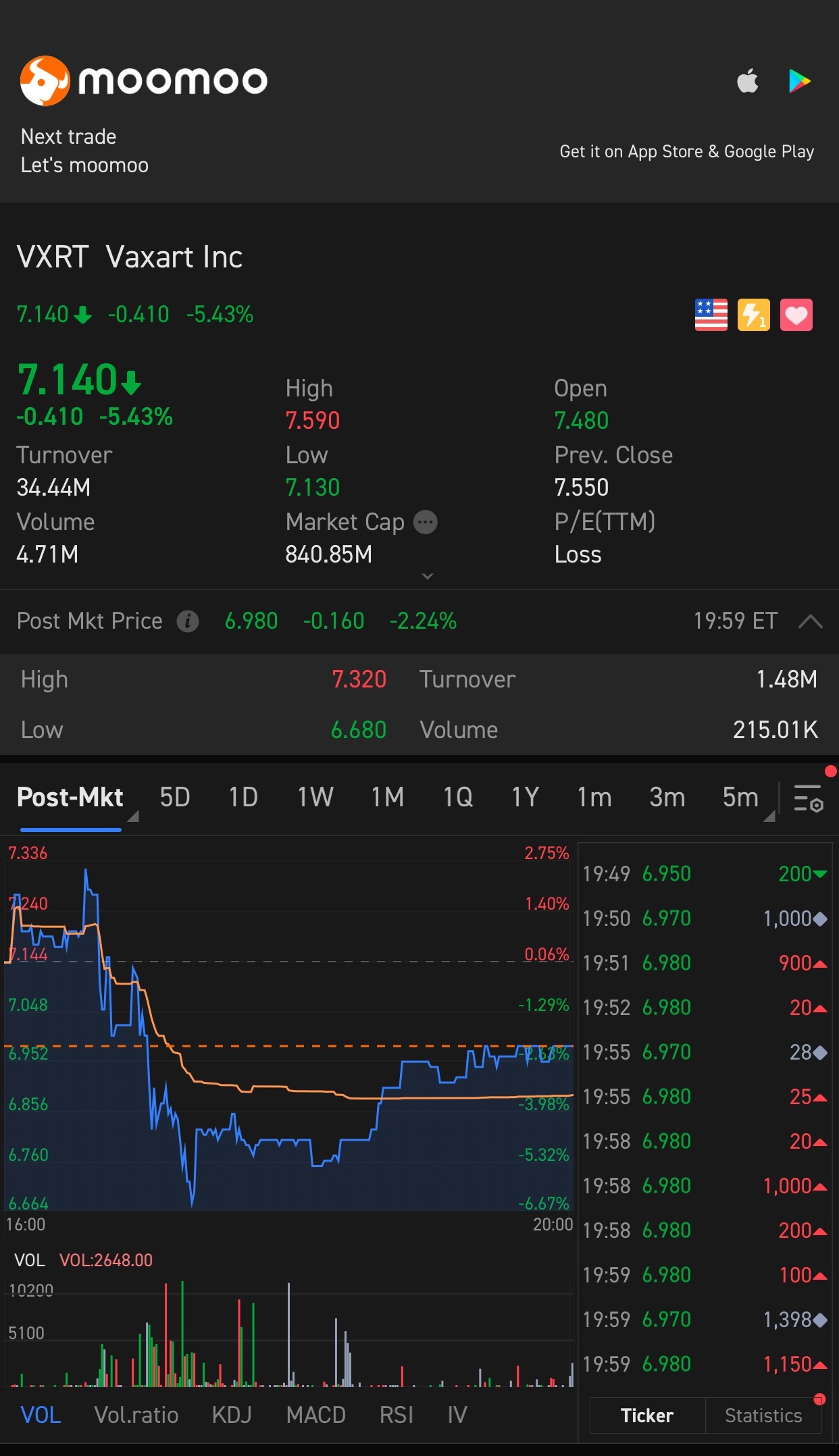Select the VOL indicator

41,1415
